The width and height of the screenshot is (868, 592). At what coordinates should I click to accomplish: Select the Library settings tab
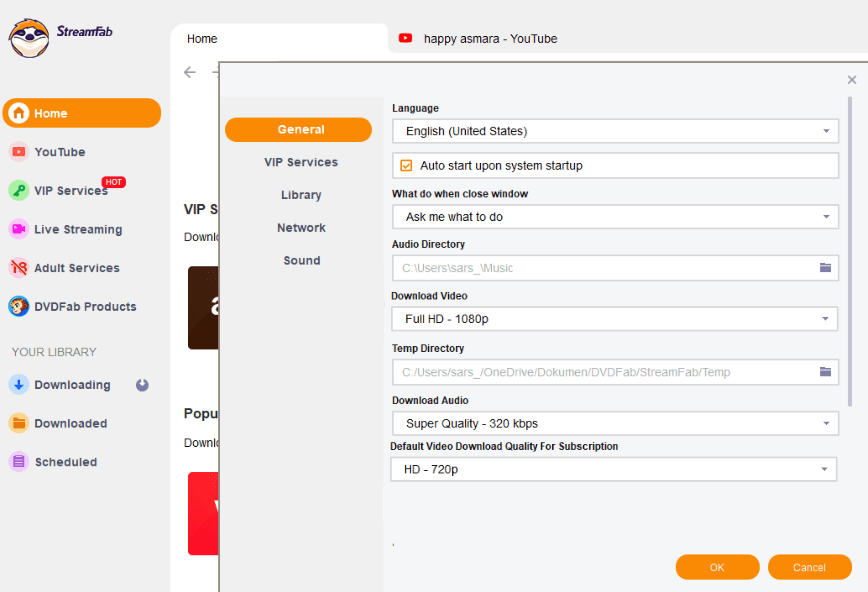click(x=301, y=195)
